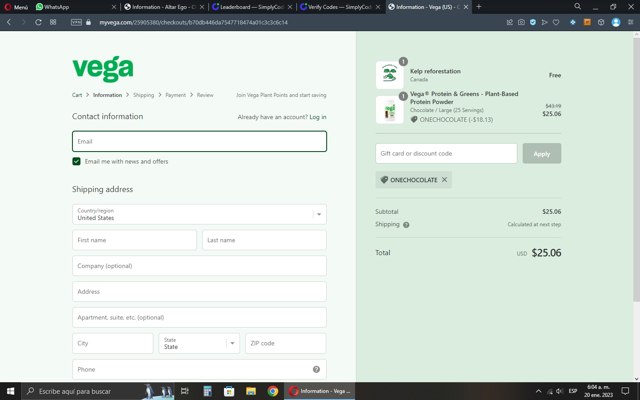Open the Country/region dropdown
Screen dimensions: 640x400
pyautogui.click(x=199, y=214)
